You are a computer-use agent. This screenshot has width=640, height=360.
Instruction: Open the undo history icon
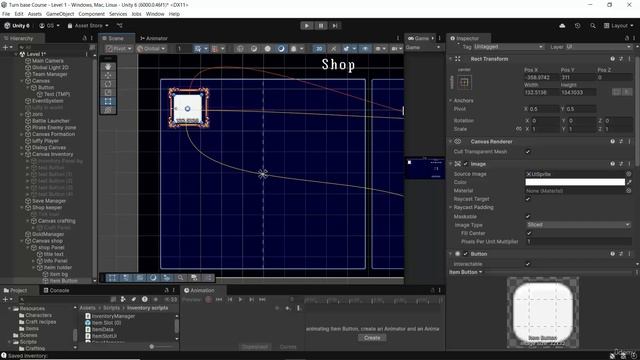pyautogui.click(x=578, y=26)
